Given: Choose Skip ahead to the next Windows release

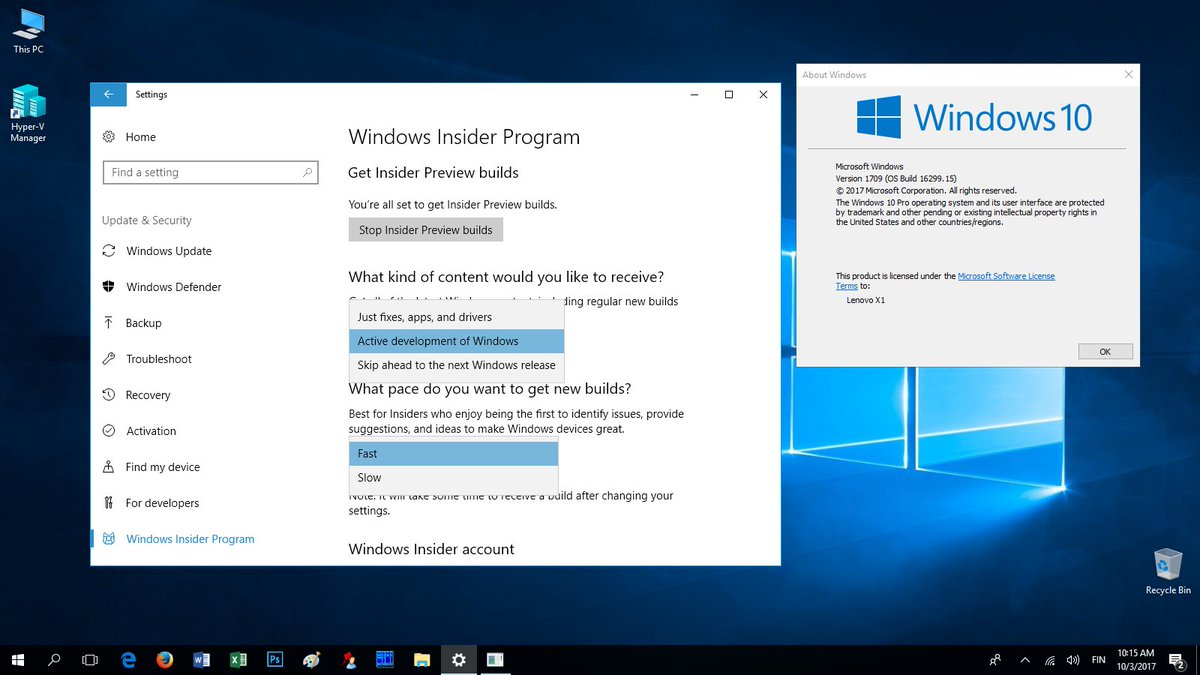Looking at the screenshot, I should (x=457, y=365).
